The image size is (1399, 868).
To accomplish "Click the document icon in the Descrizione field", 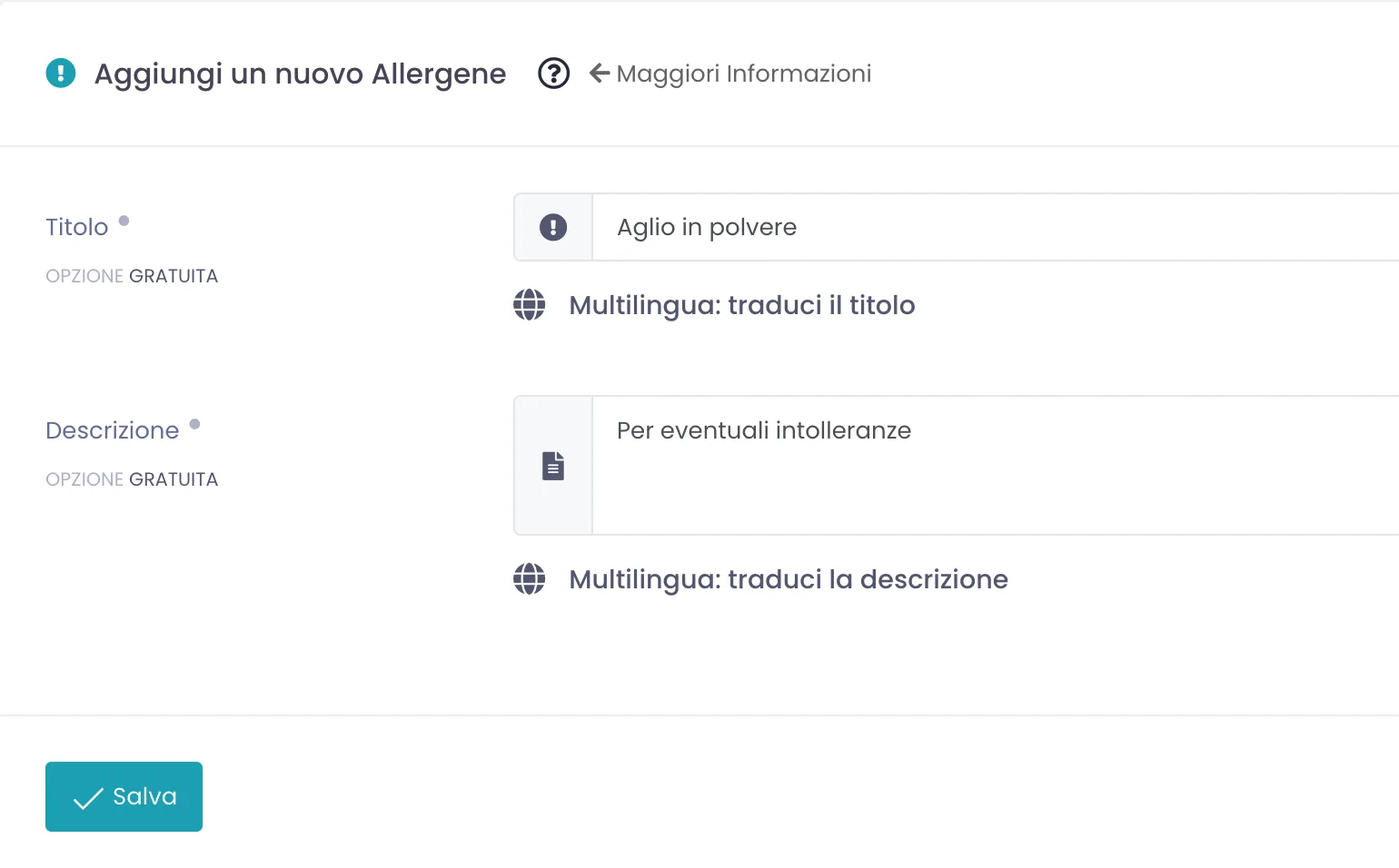I will tap(553, 465).
